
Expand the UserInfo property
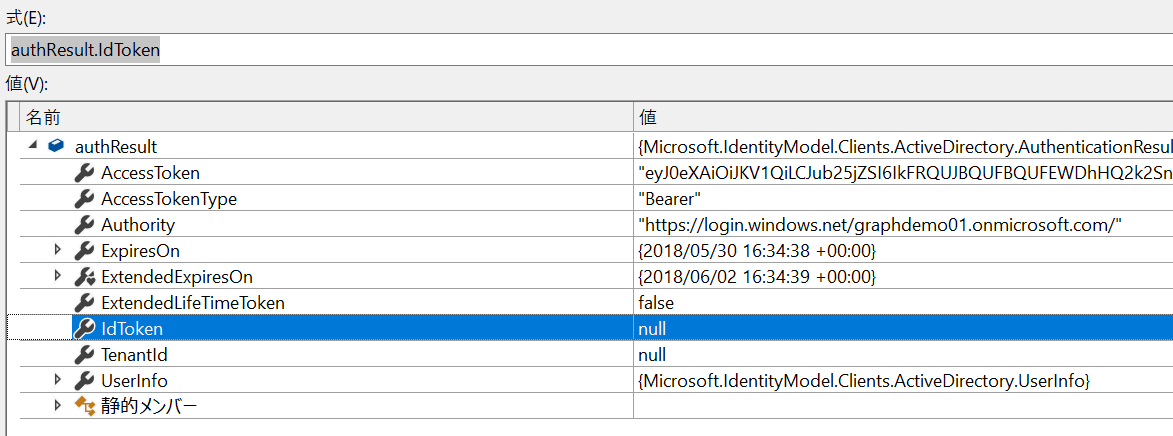coord(58,380)
